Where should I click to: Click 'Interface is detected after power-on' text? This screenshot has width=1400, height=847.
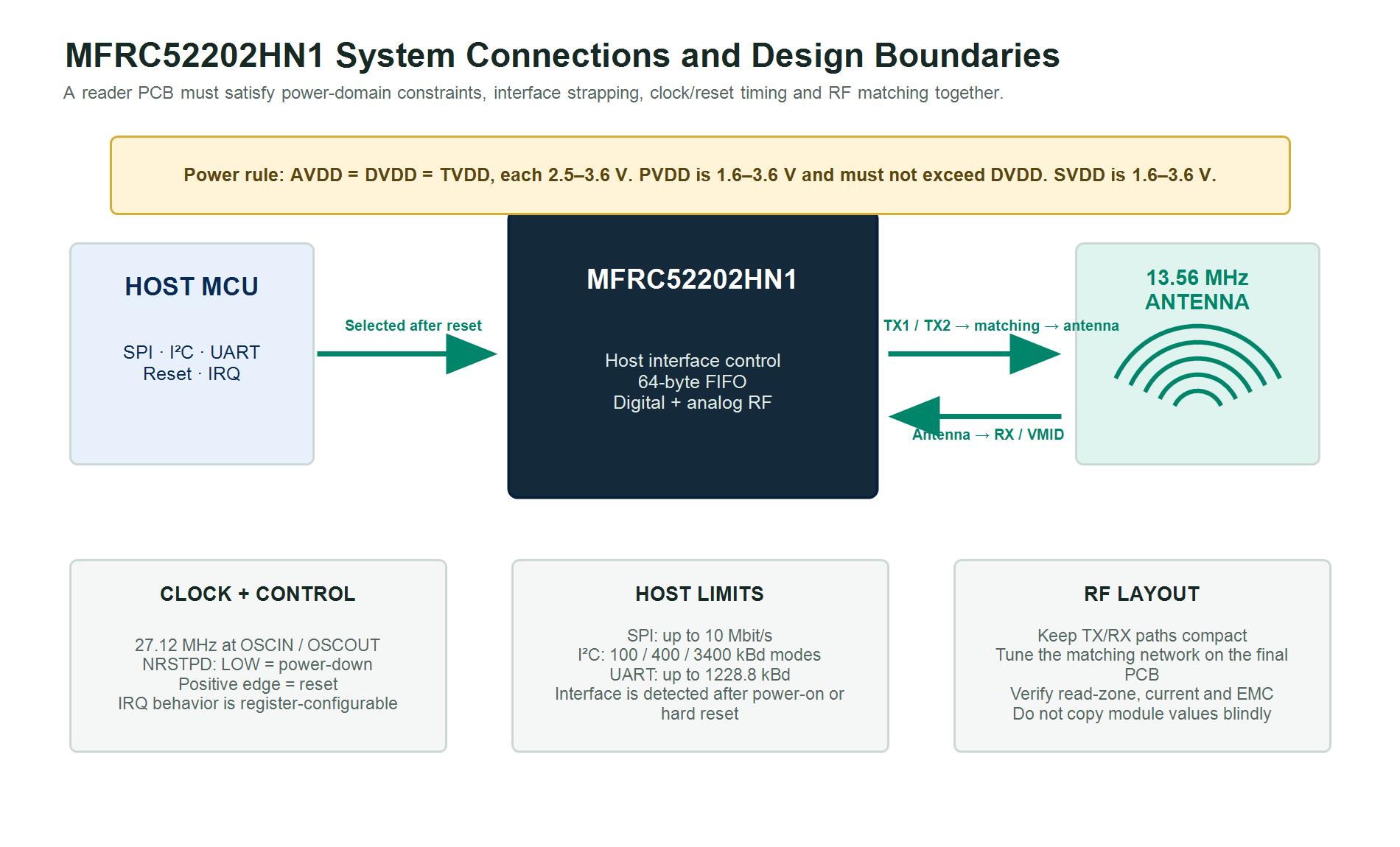tap(690, 694)
